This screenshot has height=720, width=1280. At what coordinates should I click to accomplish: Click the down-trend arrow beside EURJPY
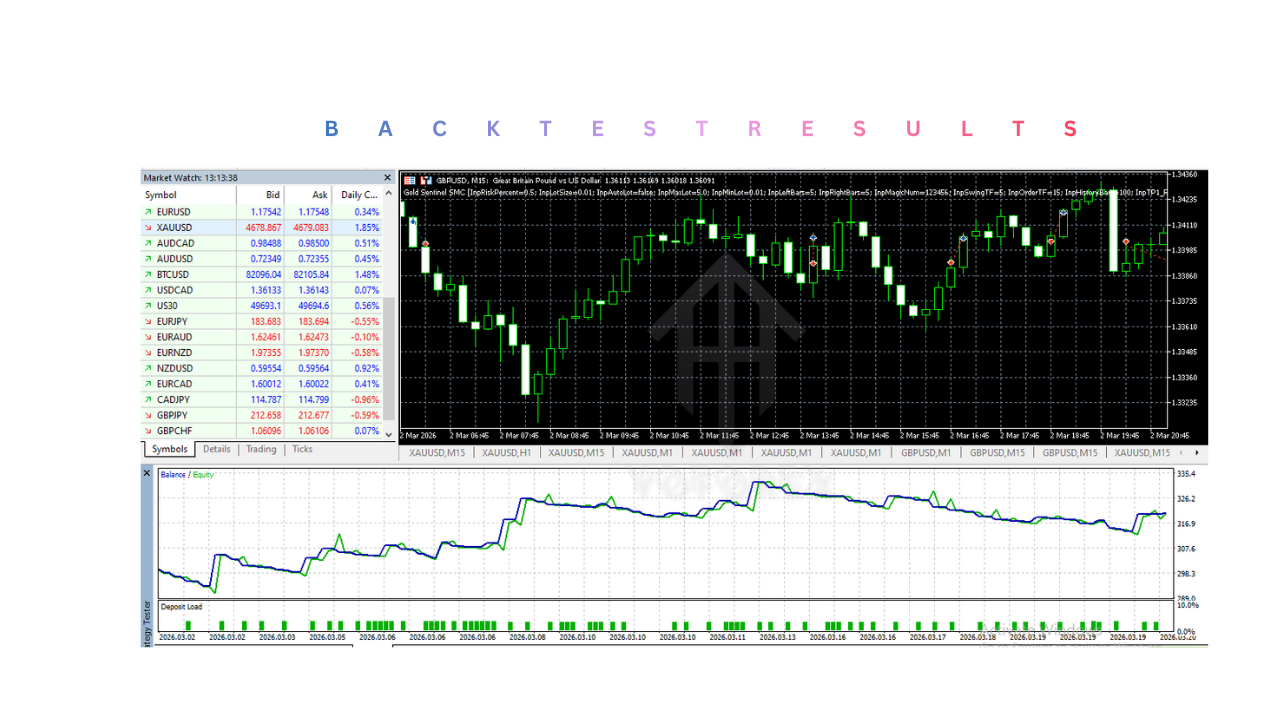[149, 321]
